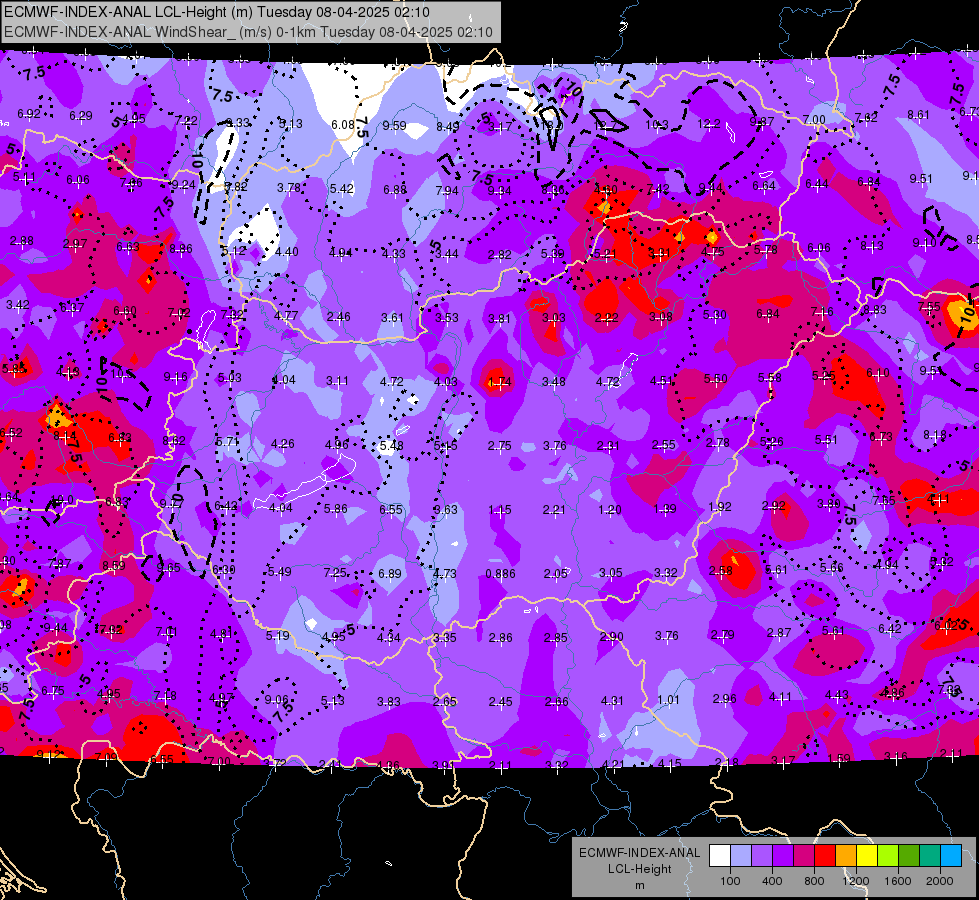Click the grid value '8.49'
The height and width of the screenshot is (900, 979).
point(448,127)
